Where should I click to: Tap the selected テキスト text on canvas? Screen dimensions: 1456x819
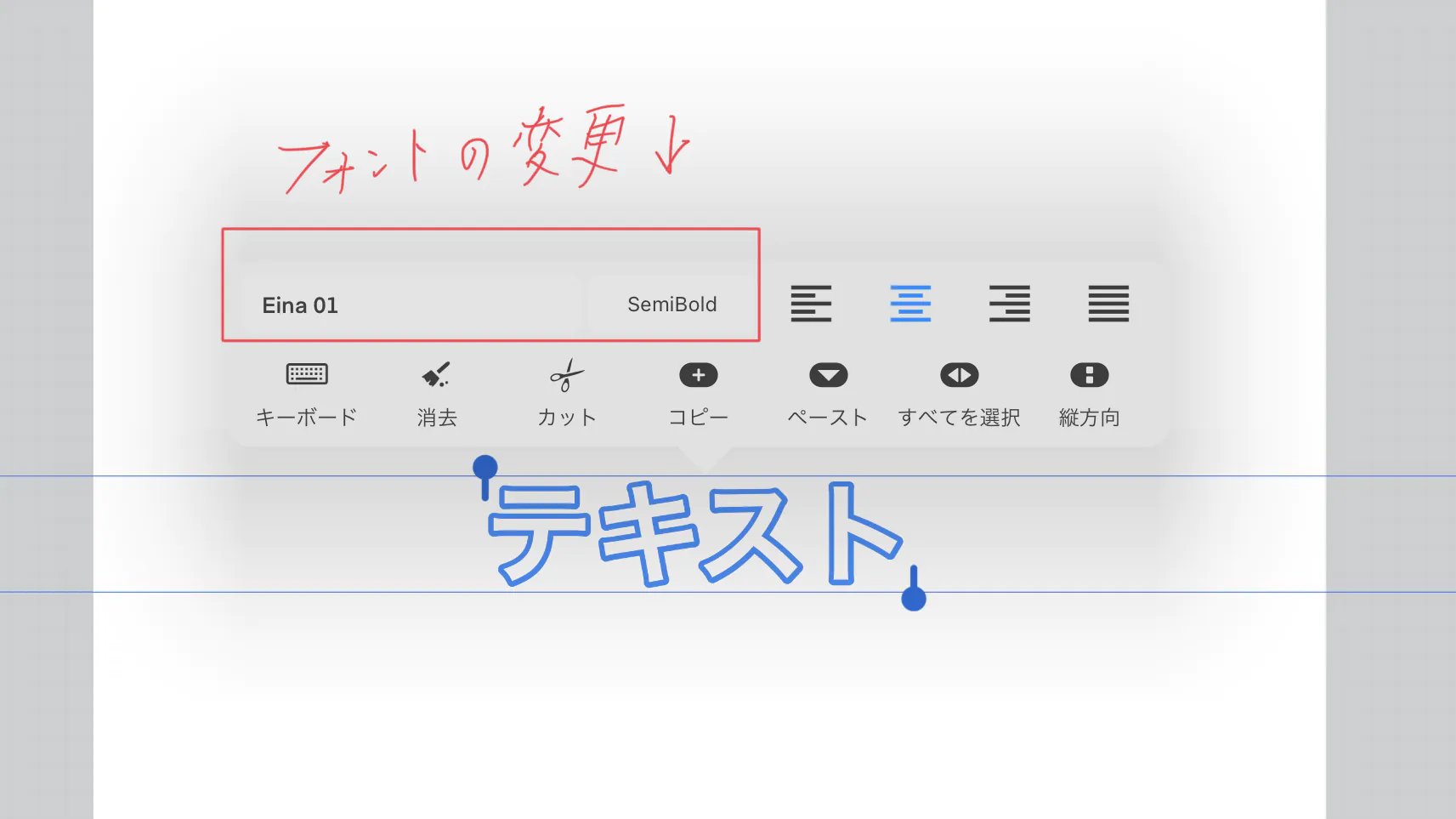[x=695, y=534]
